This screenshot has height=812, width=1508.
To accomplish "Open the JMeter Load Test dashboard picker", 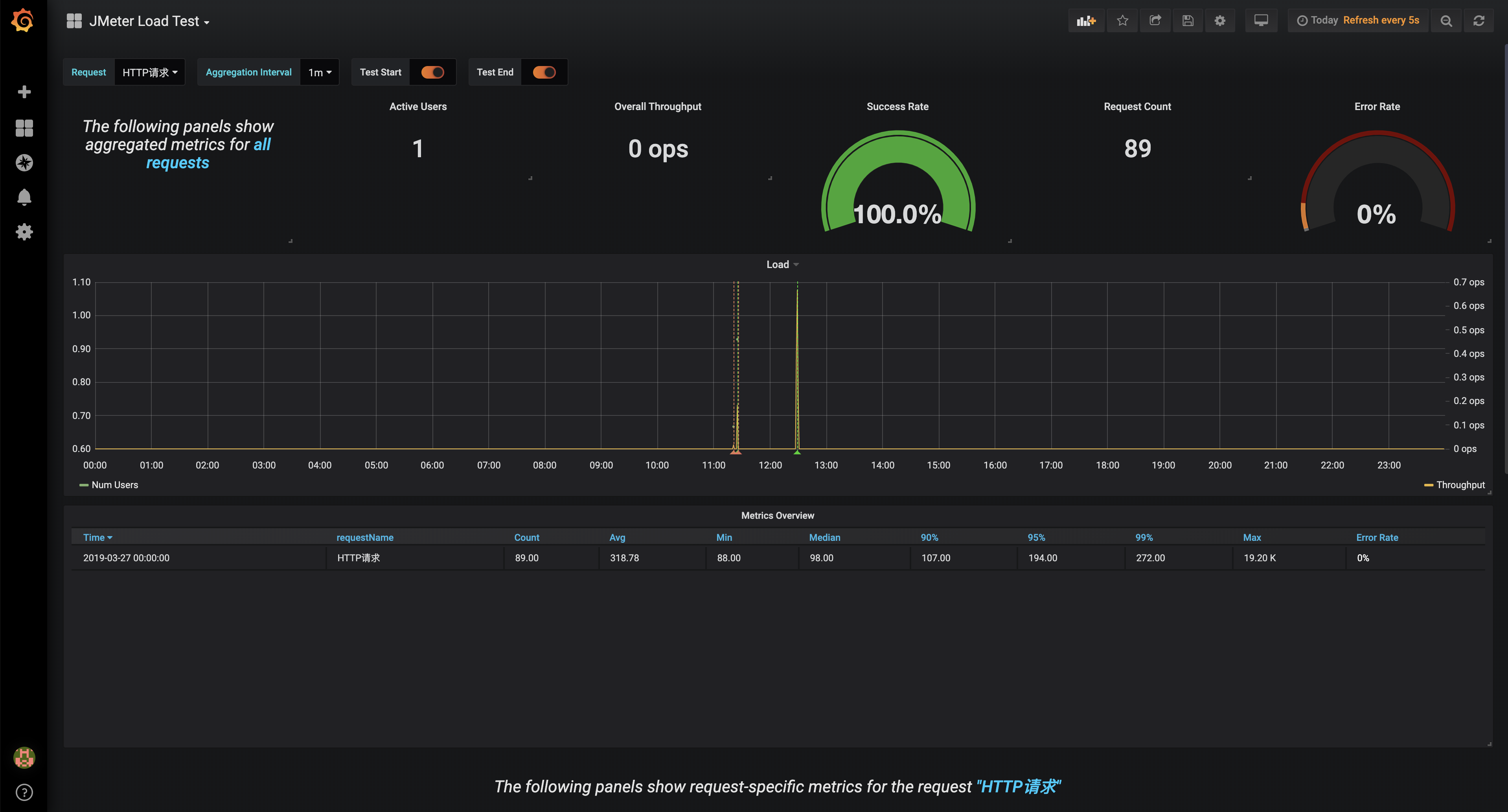I will (149, 21).
